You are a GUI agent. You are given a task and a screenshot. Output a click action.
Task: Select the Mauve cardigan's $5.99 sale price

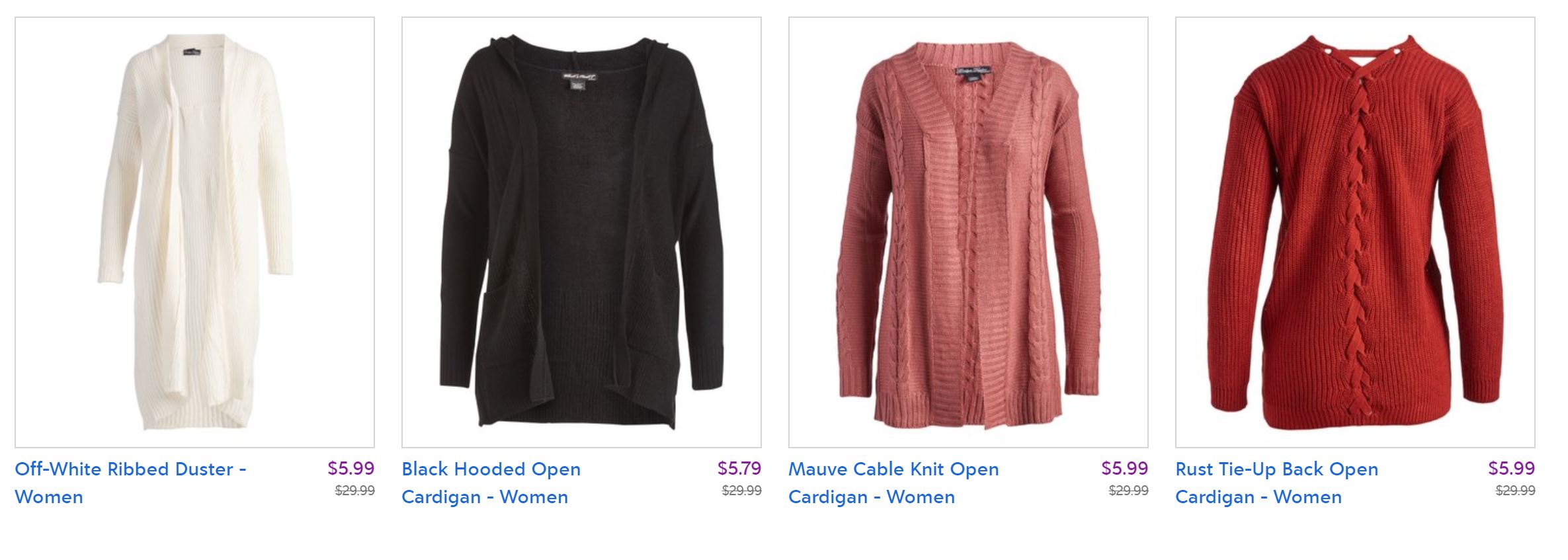tap(1124, 468)
